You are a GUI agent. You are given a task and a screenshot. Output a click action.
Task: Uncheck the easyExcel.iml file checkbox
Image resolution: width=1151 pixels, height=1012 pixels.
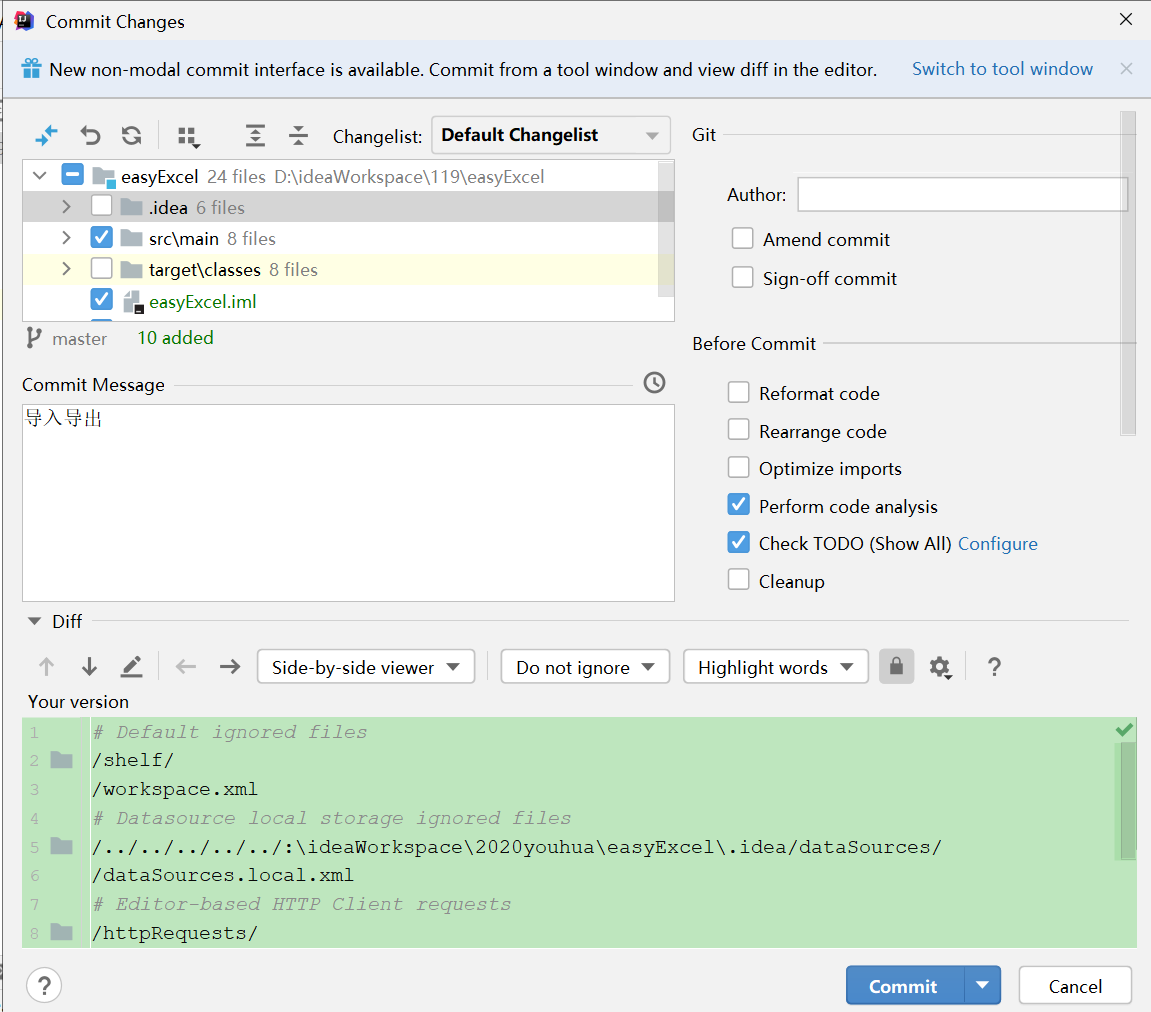click(101, 299)
